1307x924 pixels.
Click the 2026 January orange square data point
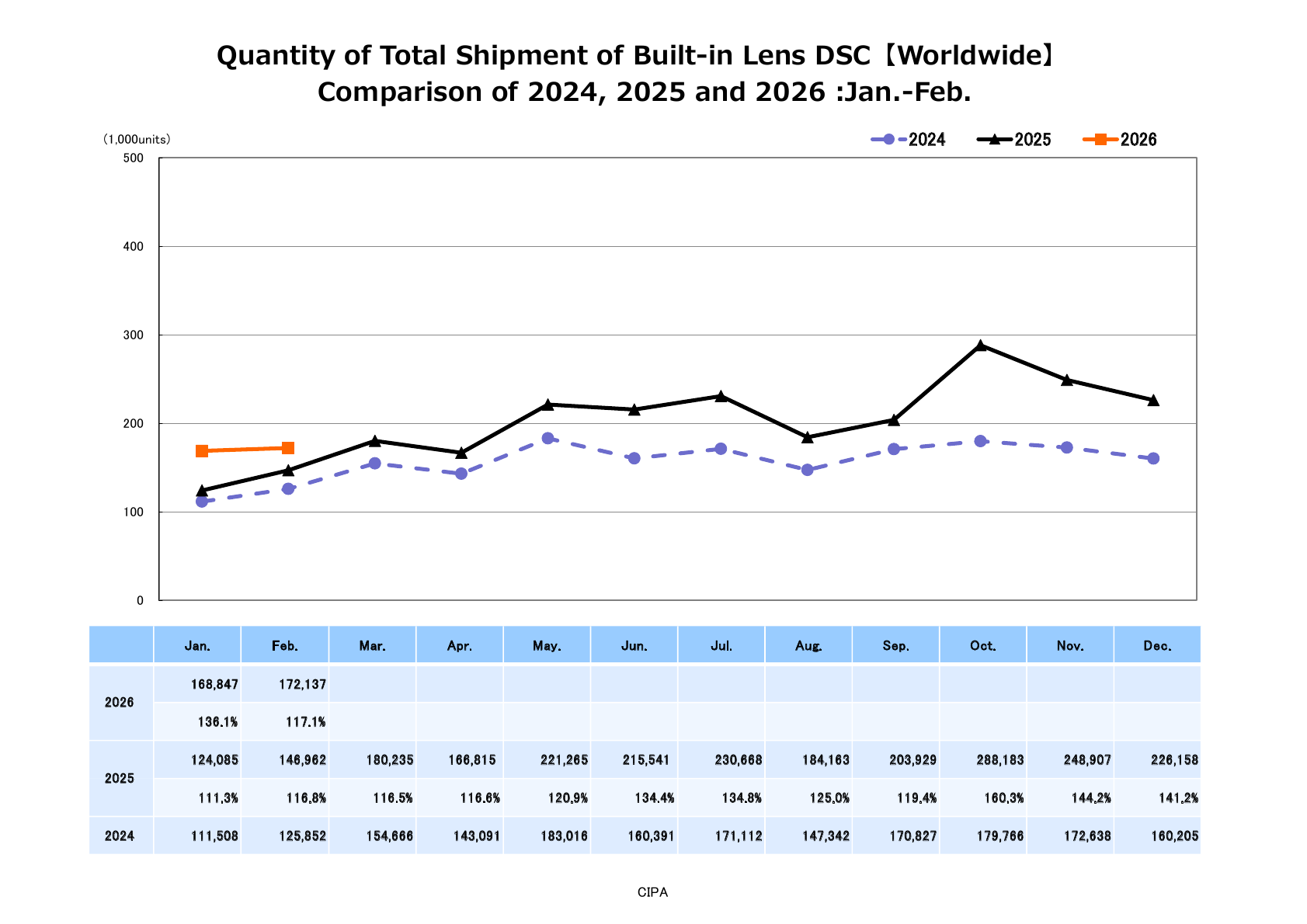[x=202, y=451]
